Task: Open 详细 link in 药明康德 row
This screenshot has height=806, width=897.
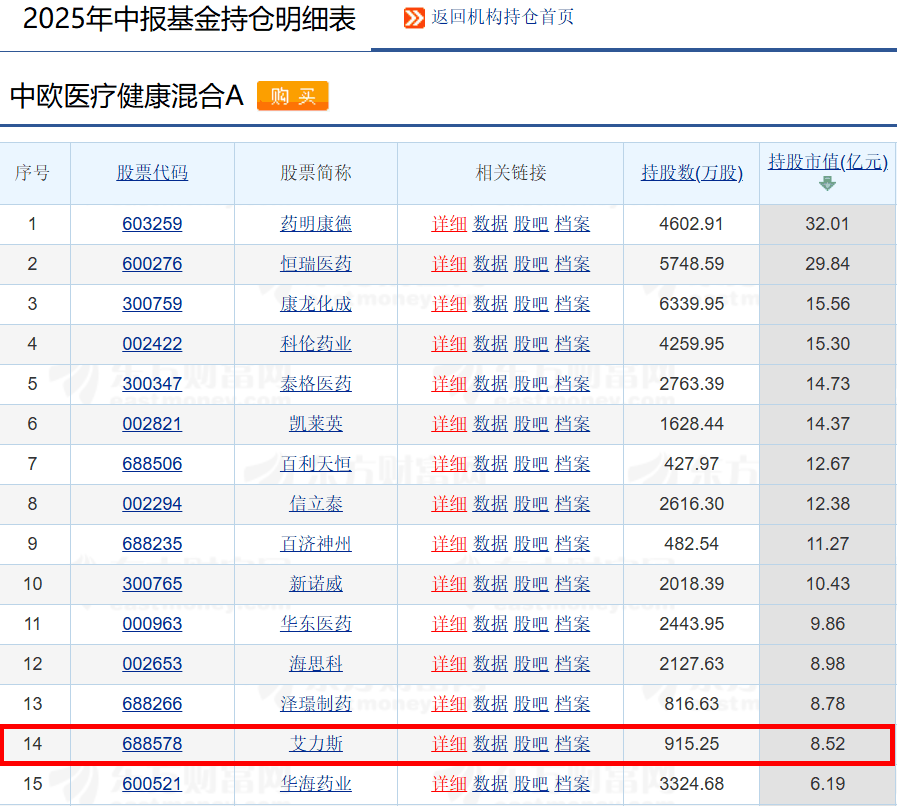Action: pyautogui.click(x=449, y=224)
